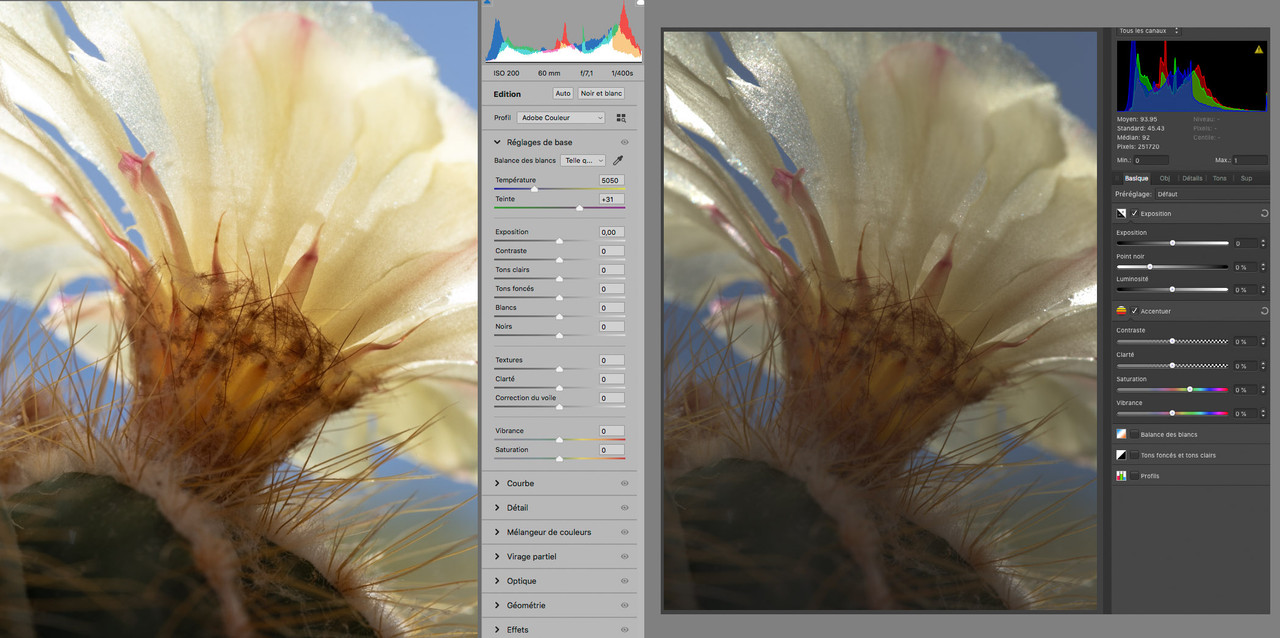Collapse the Réglages de base section
This screenshot has height=638, width=1280.
[x=498, y=142]
